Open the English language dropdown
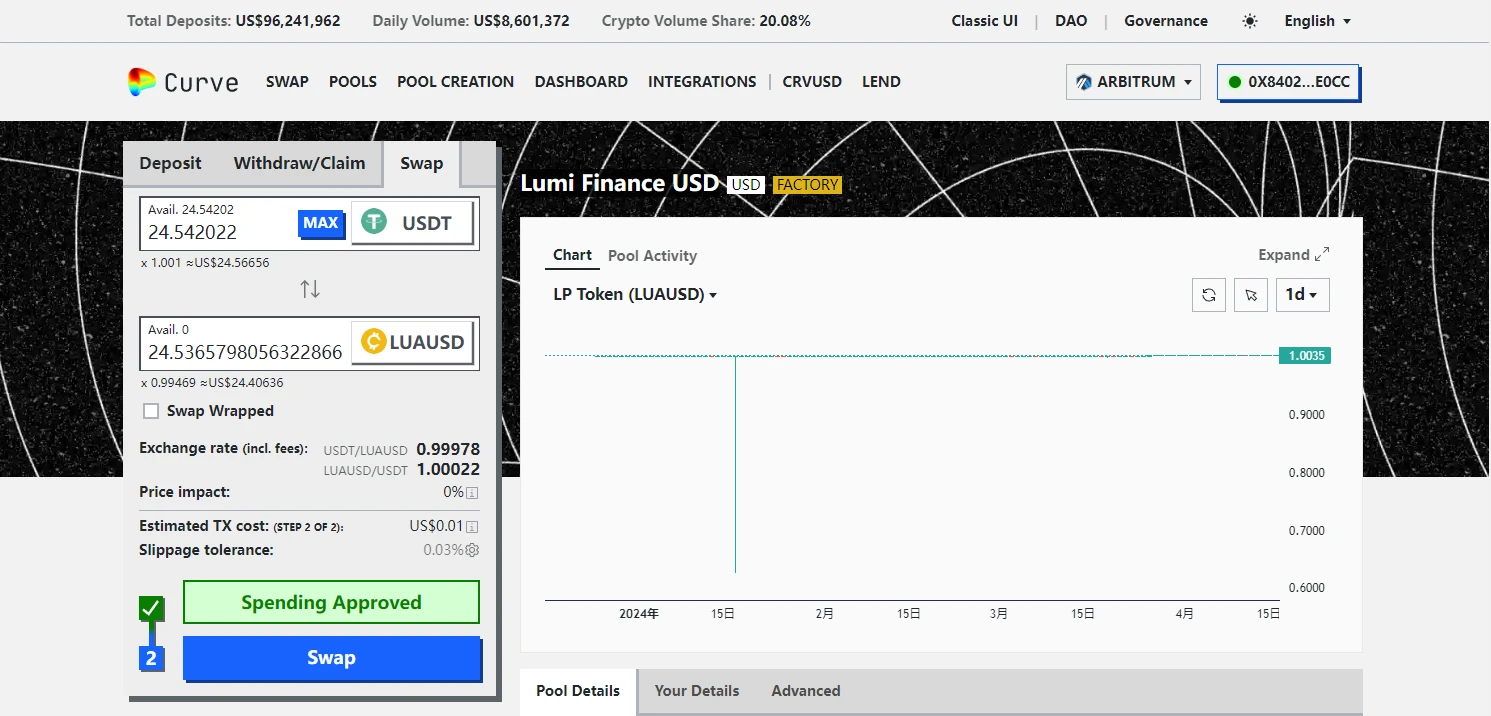The image size is (1491, 716). [x=1317, y=21]
